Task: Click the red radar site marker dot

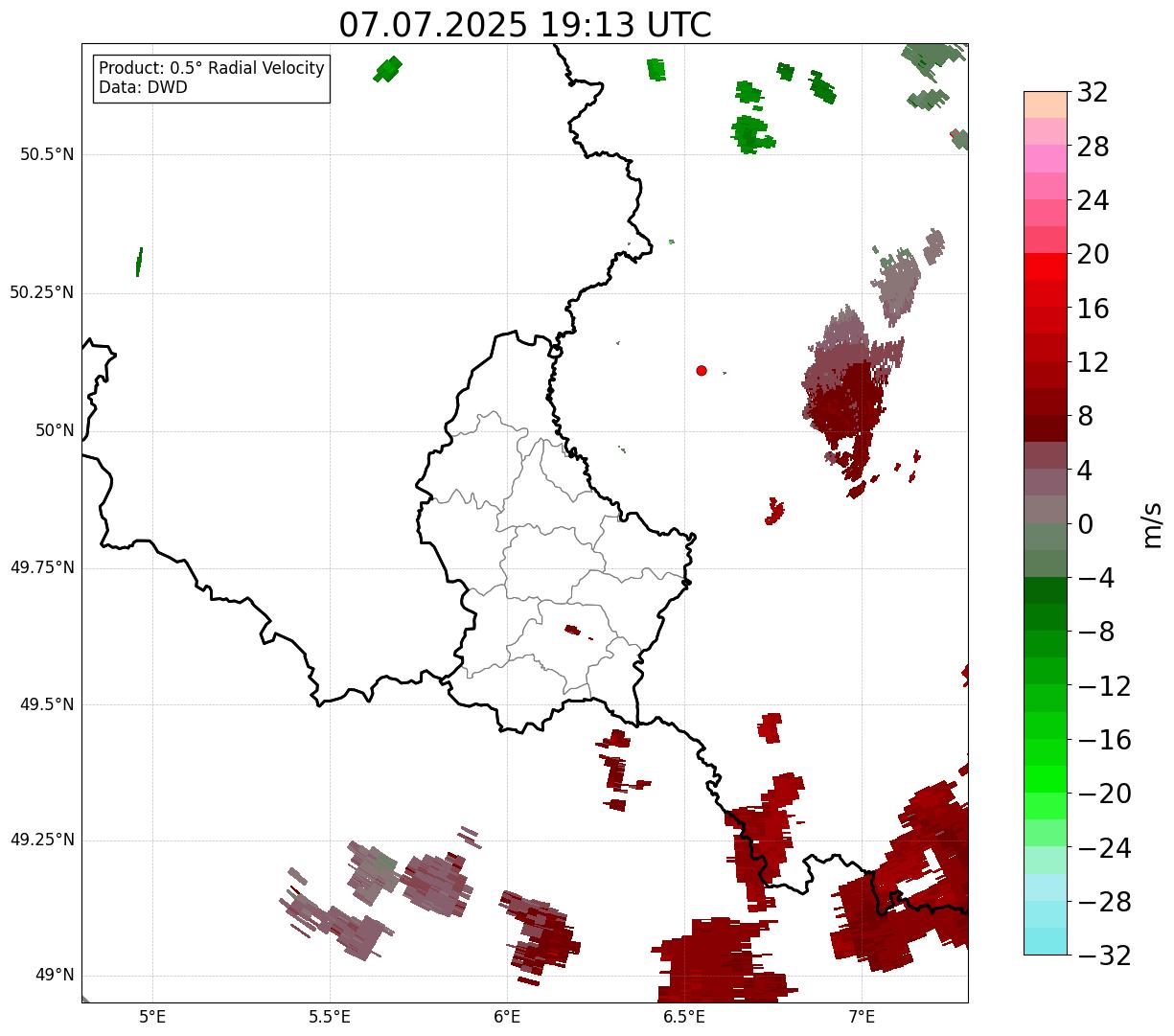Action: tap(702, 370)
